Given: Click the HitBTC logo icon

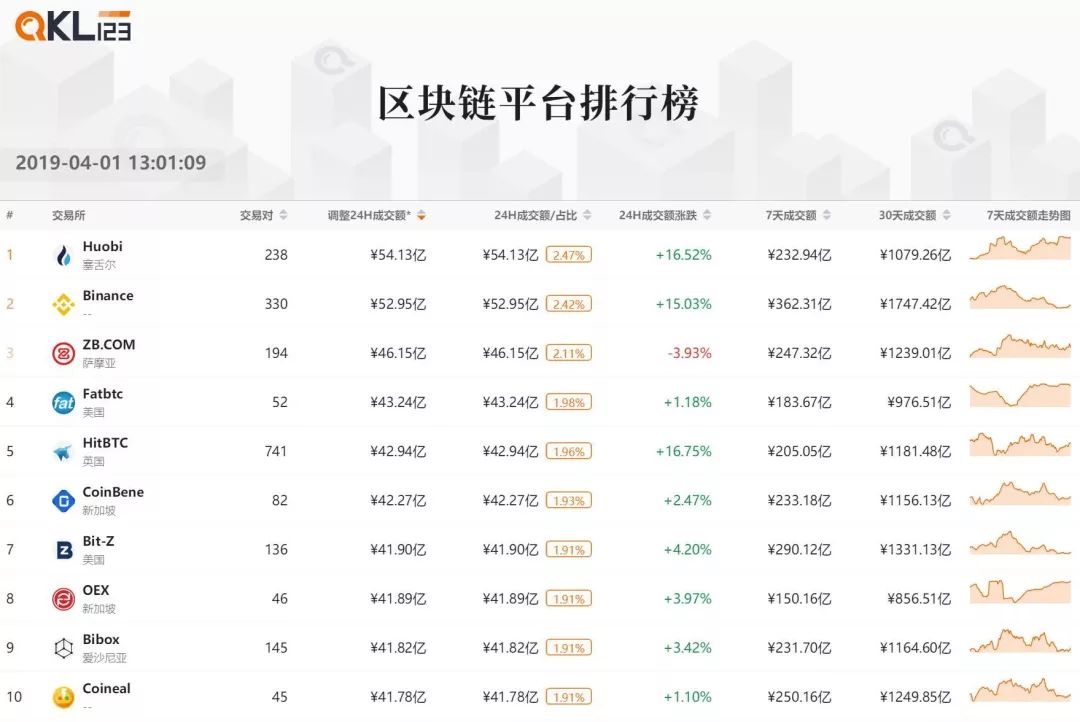Looking at the screenshot, I should point(63,452).
